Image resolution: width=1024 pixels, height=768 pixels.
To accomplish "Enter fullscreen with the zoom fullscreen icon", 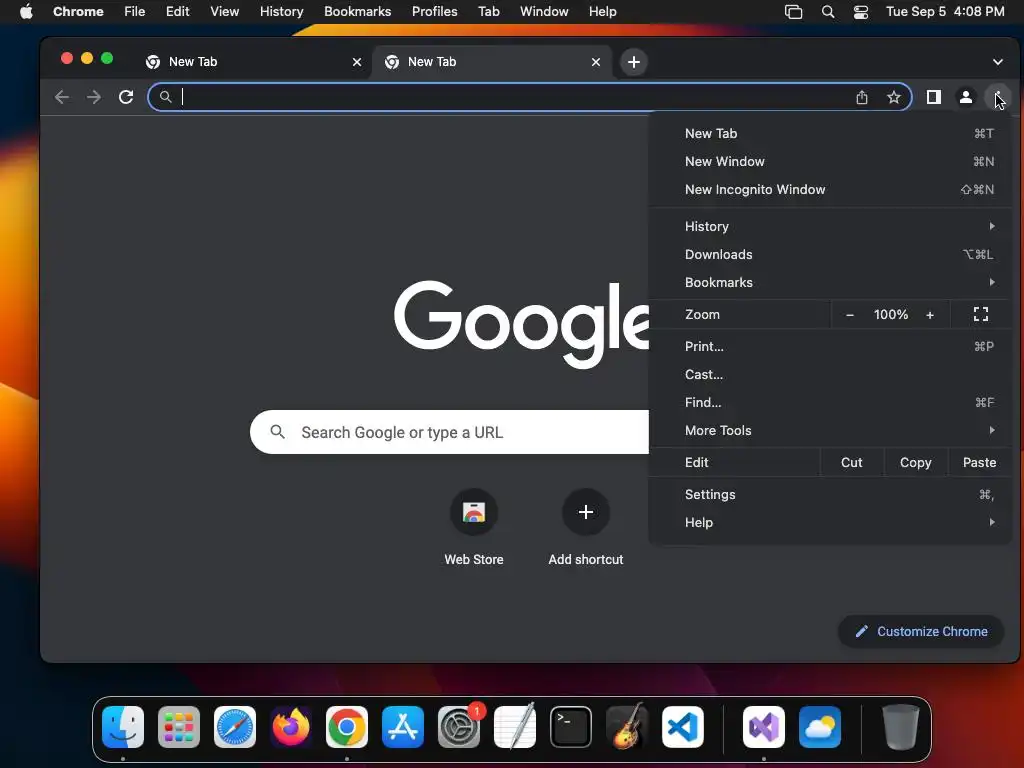I will [x=981, y=315].
